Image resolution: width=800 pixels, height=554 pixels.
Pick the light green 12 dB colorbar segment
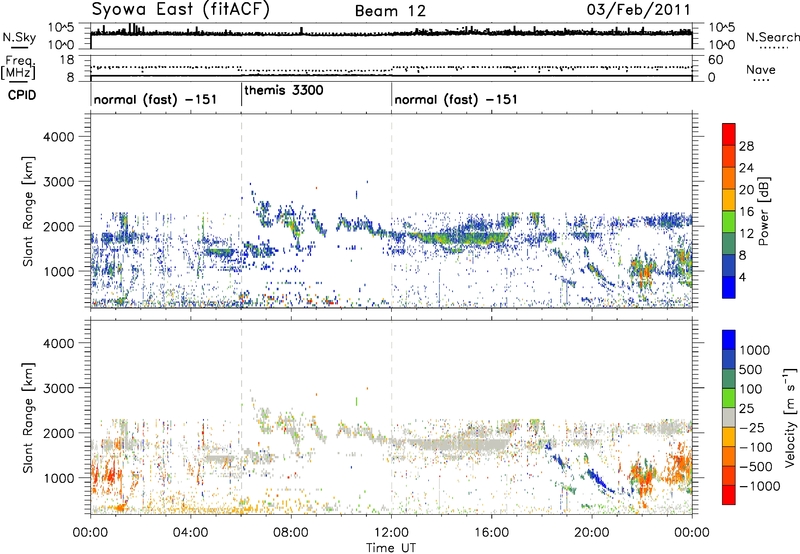click(x=729, y=221)
